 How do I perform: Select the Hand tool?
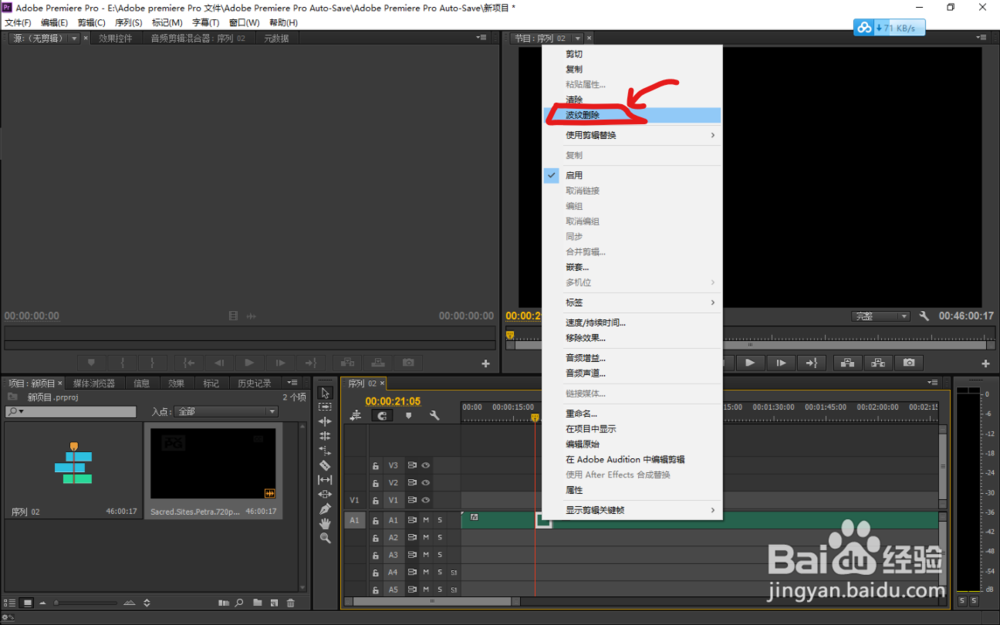click(x=325, y=524)
